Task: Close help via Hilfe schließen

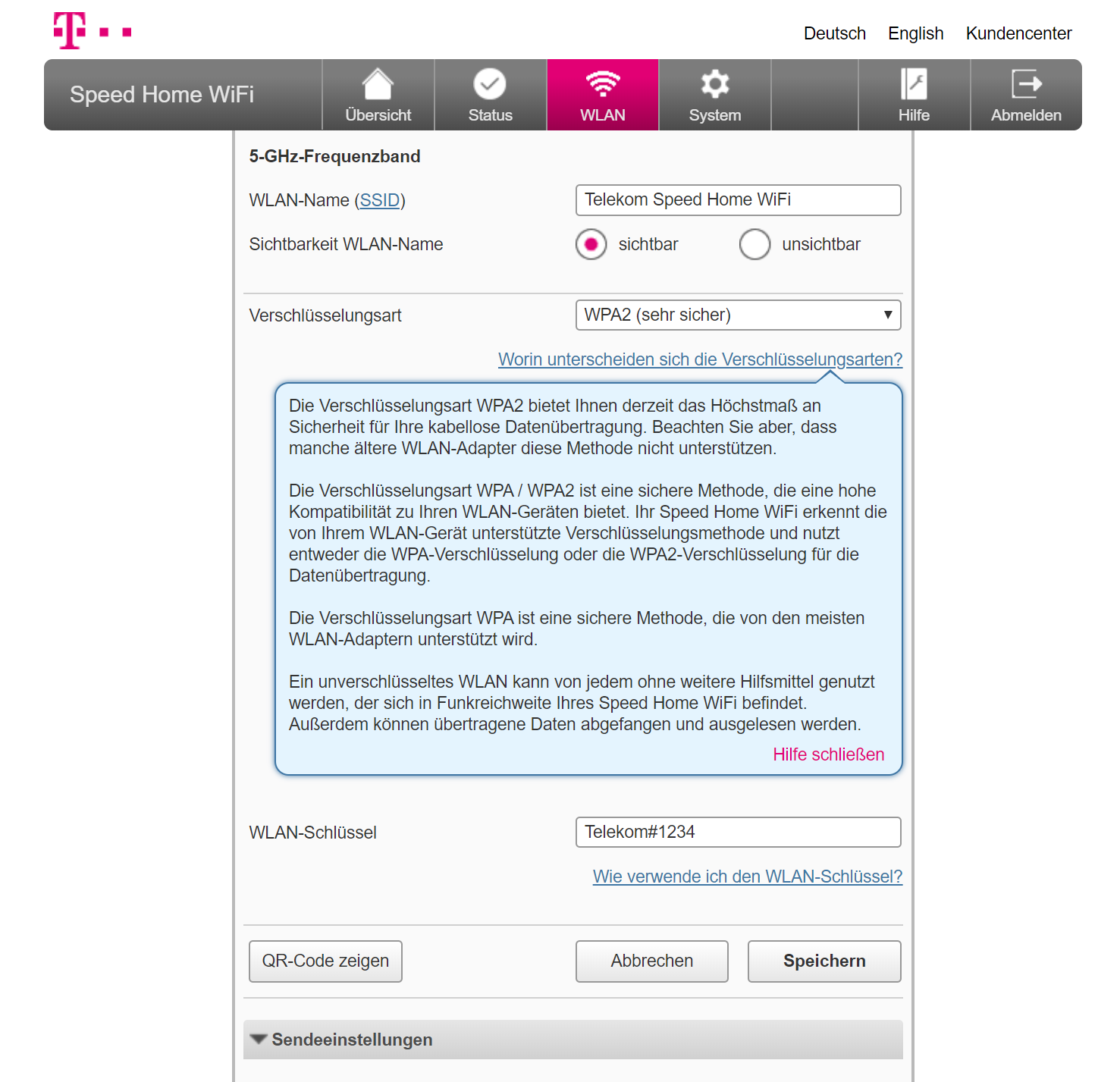Action: tap(828, 754)
